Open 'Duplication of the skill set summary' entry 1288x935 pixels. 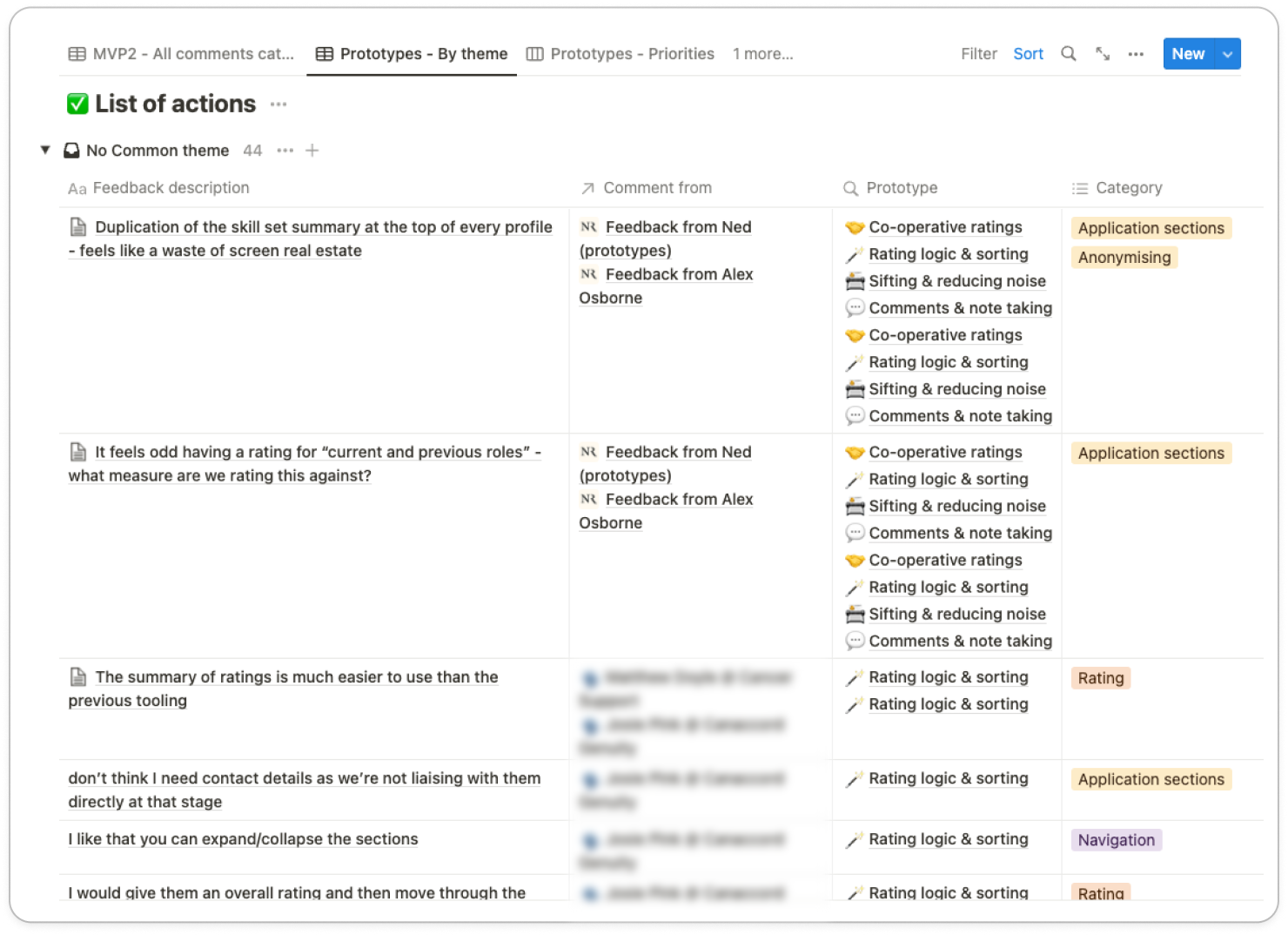[311, 239]
